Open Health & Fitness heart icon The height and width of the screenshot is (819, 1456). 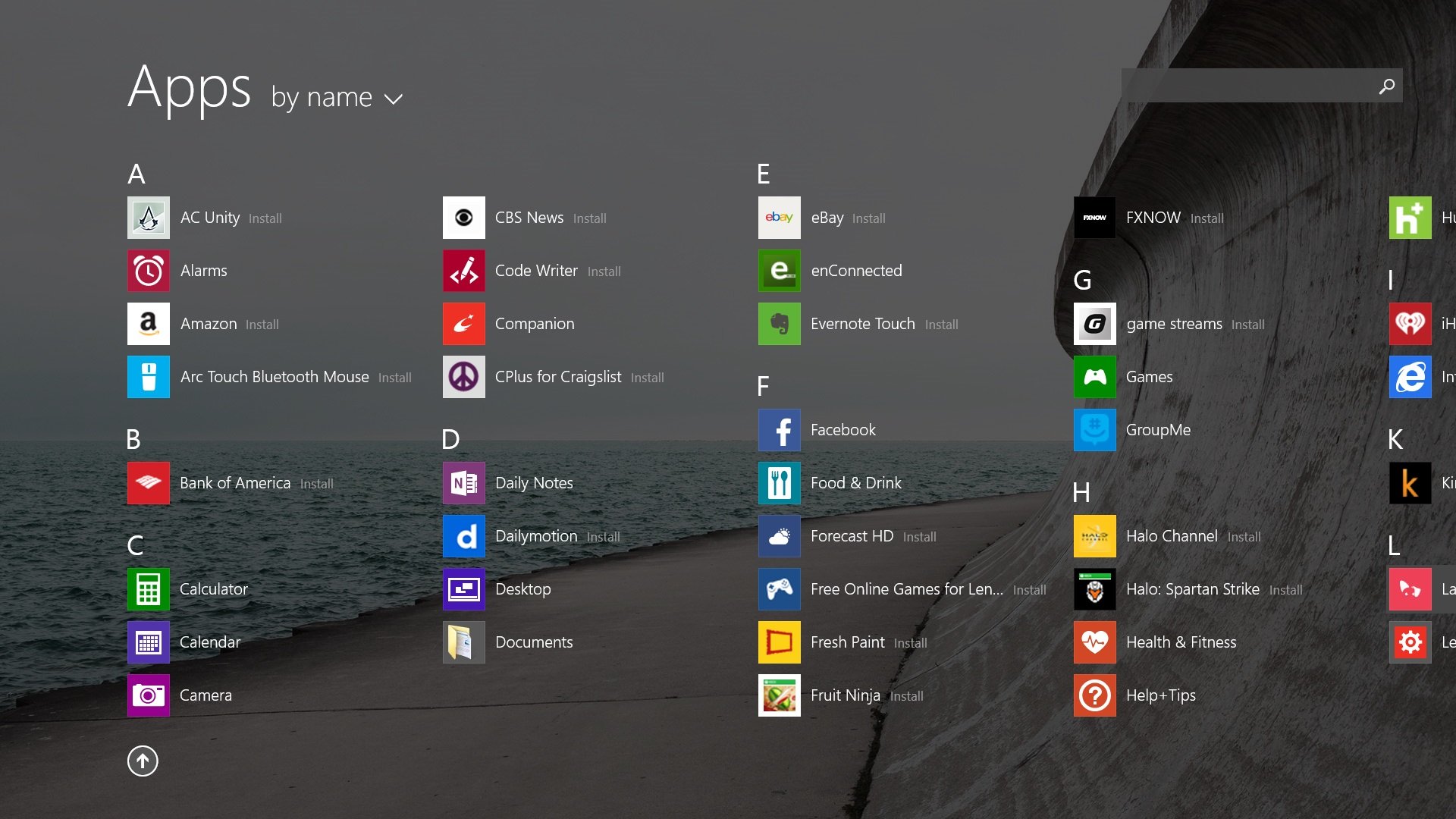click(x=1095, y=642)
